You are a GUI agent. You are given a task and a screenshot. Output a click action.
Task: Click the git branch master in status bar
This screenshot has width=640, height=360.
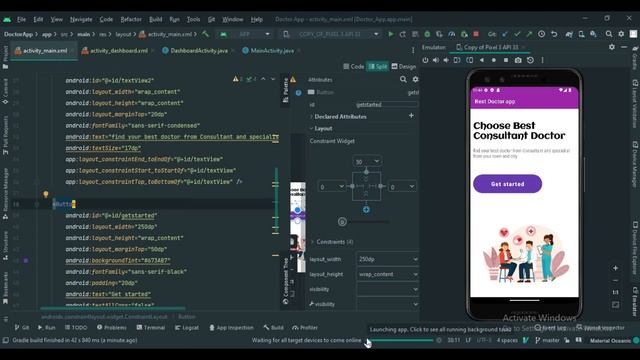pos(547,340)
